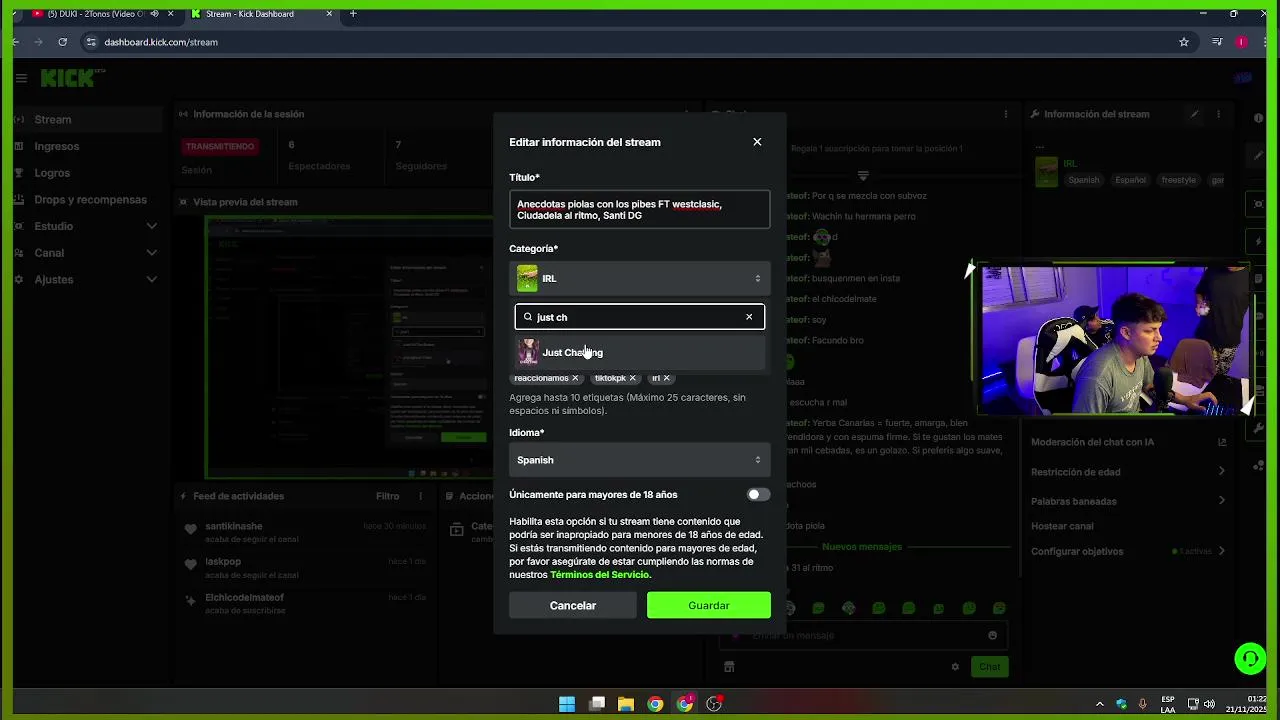Screen dimensions: 1280x720
Task: Click the Filtro button in activity feed
Action: click(387, 496)
